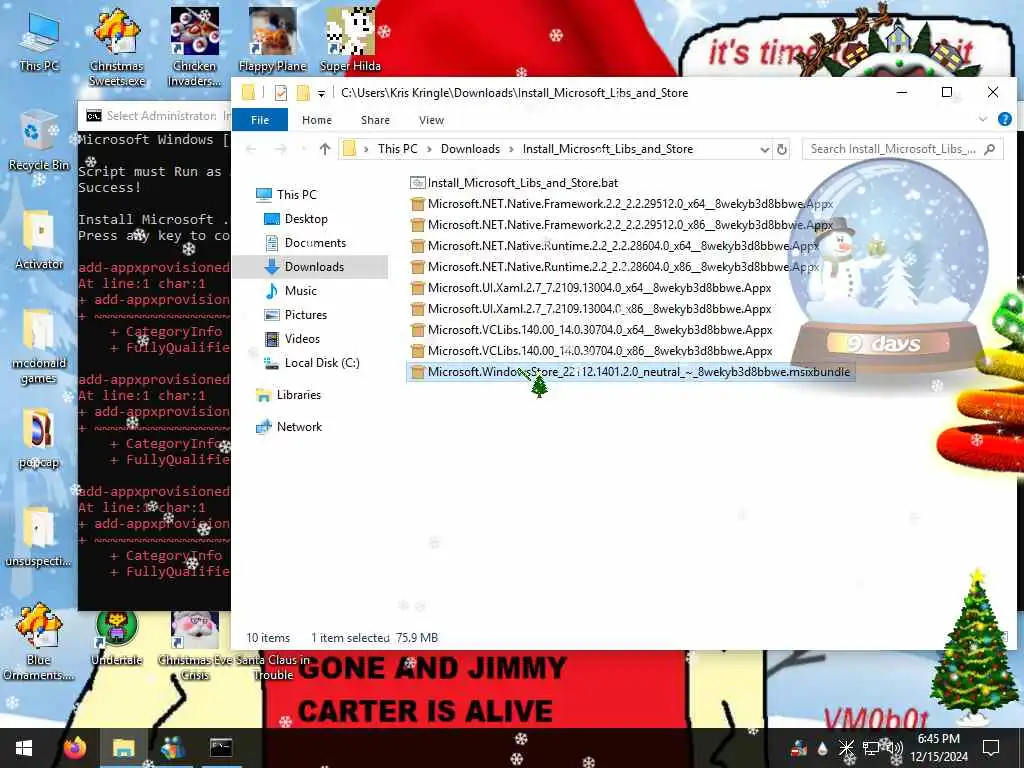Screen dimensions: 1024x768
Task: Open the Recycle Bin
Action: point(39,141)
